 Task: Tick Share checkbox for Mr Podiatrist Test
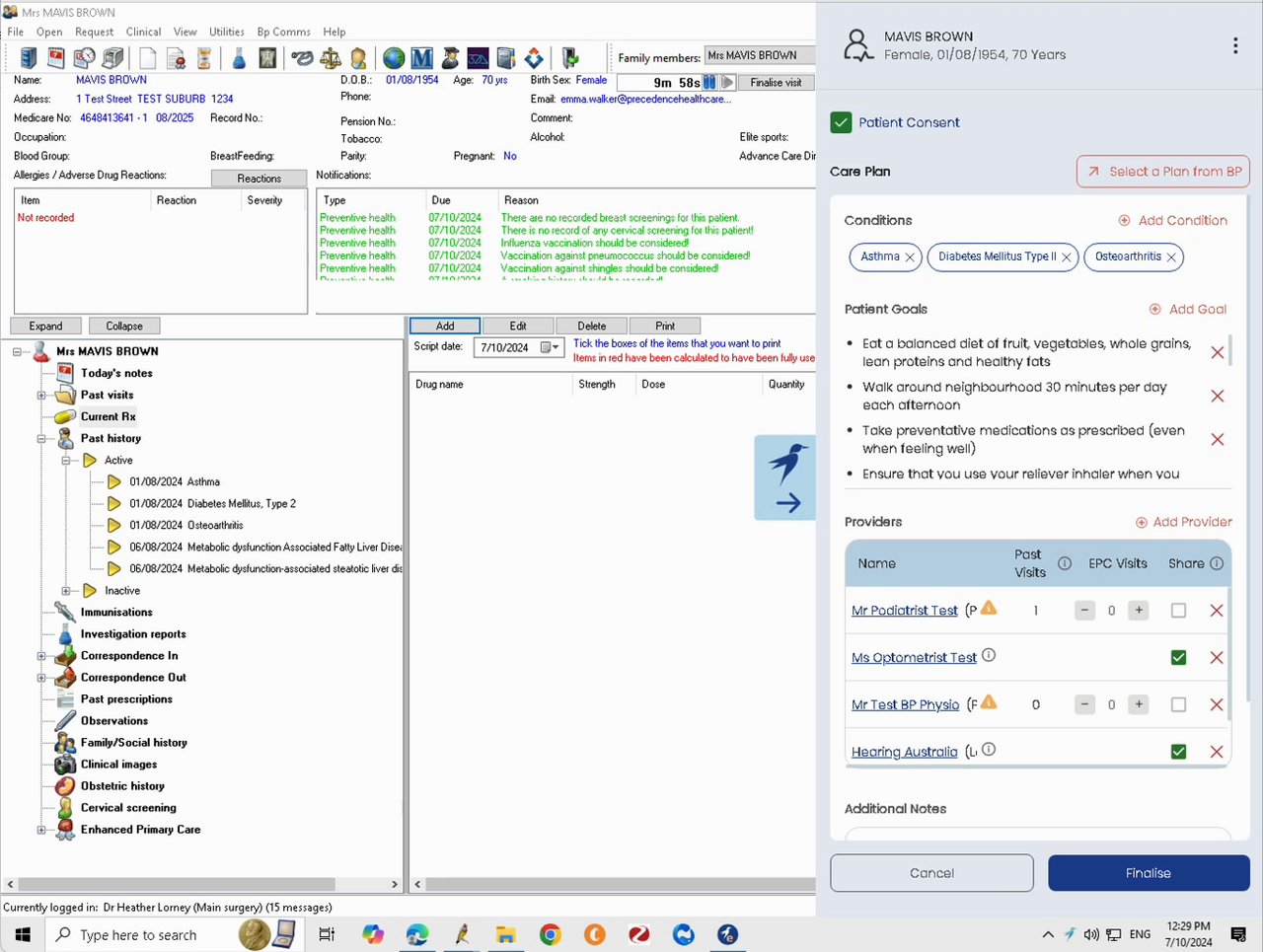point(1178,611)
